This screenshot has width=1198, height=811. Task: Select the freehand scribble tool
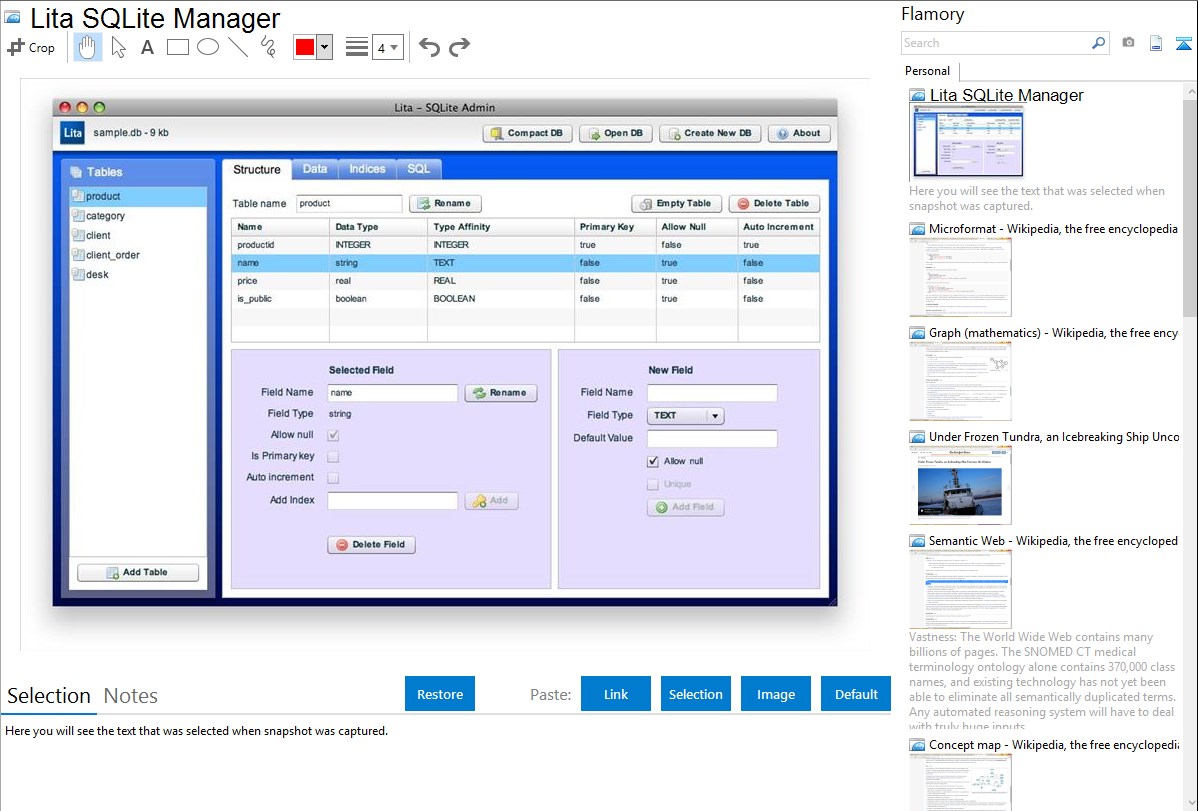(x=268, y=47)
